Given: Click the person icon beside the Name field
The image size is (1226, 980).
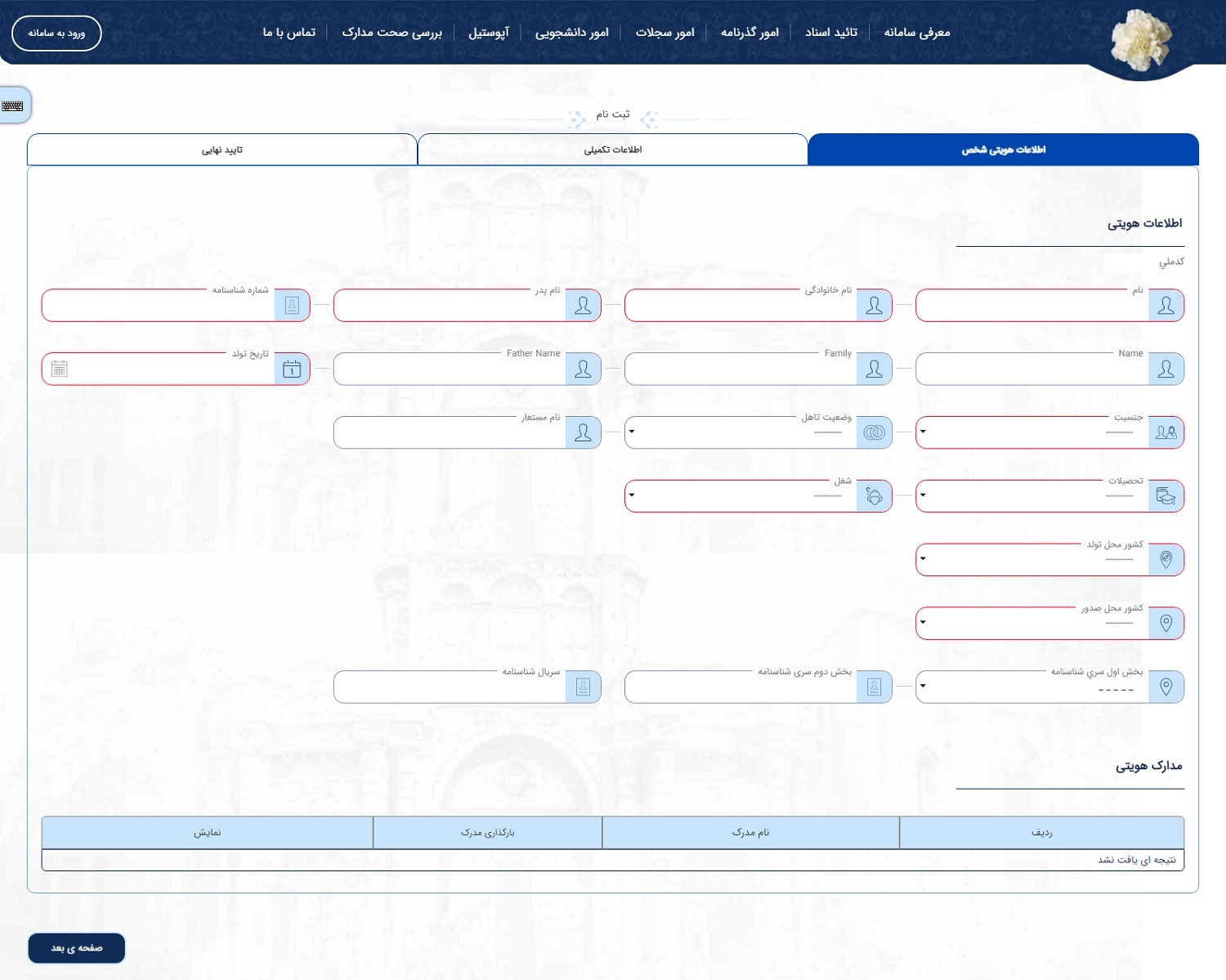Looking at the screenshot, I should [x=1166, y=369].
